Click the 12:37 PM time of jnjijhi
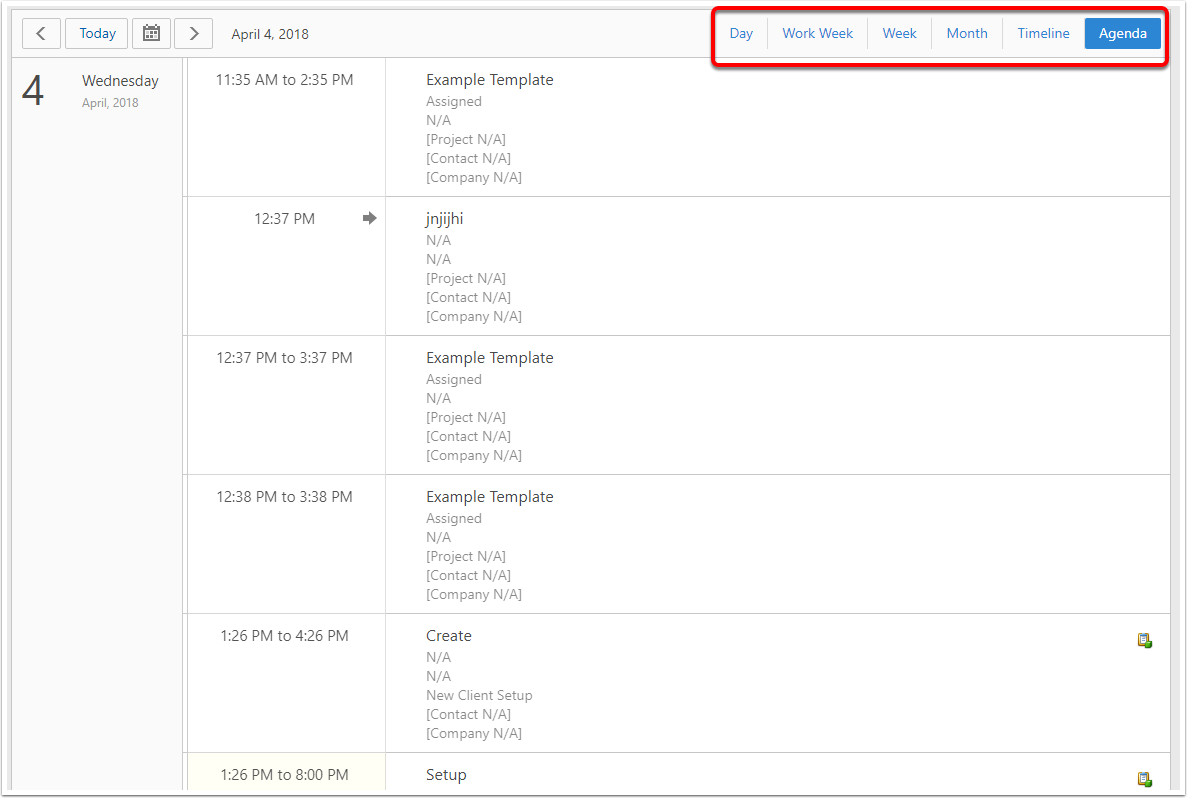The width and height of the screenshot is (1187, 798). tap(285, 219)
